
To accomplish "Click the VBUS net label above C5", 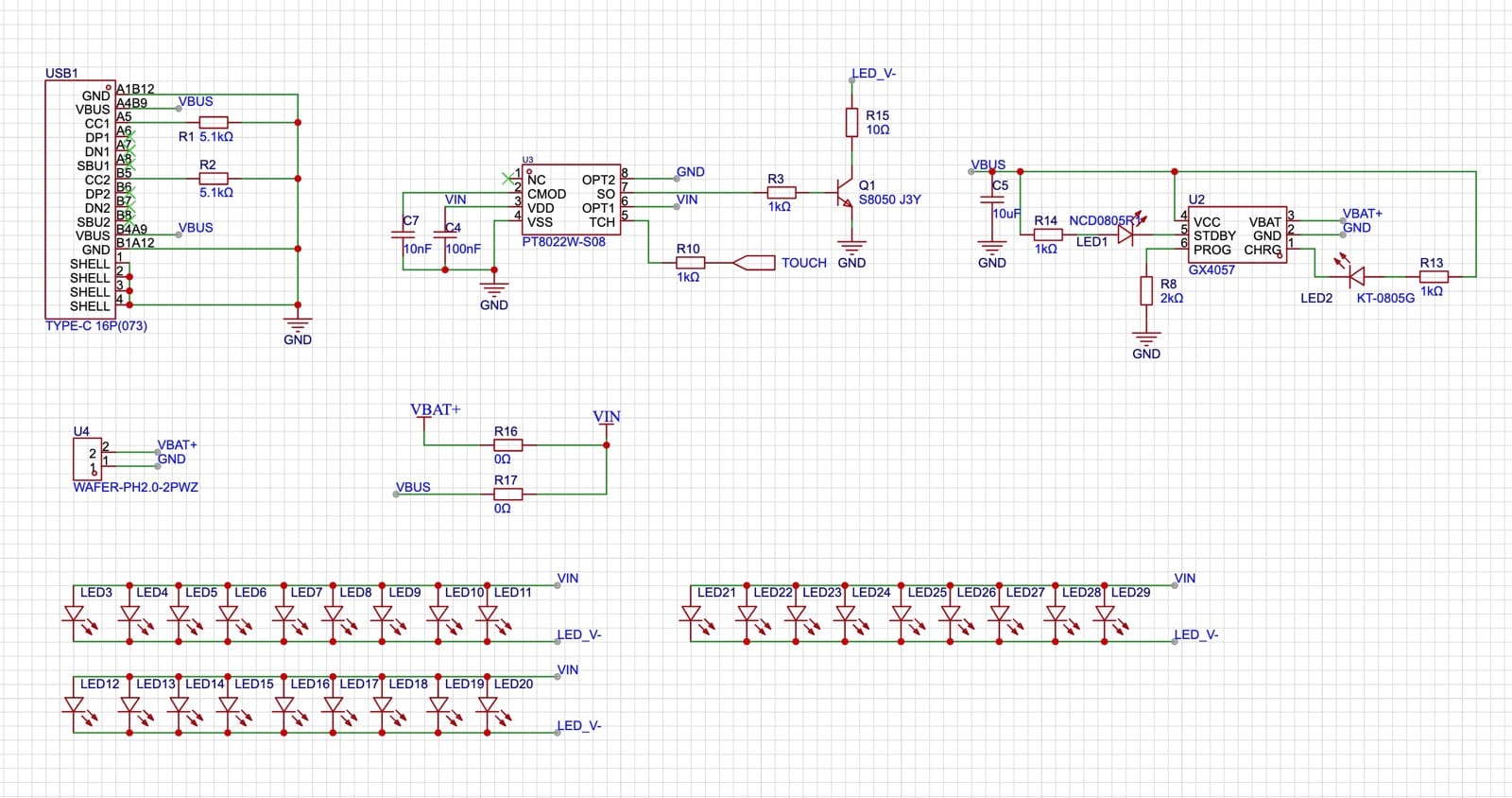I will click(988, 165).
